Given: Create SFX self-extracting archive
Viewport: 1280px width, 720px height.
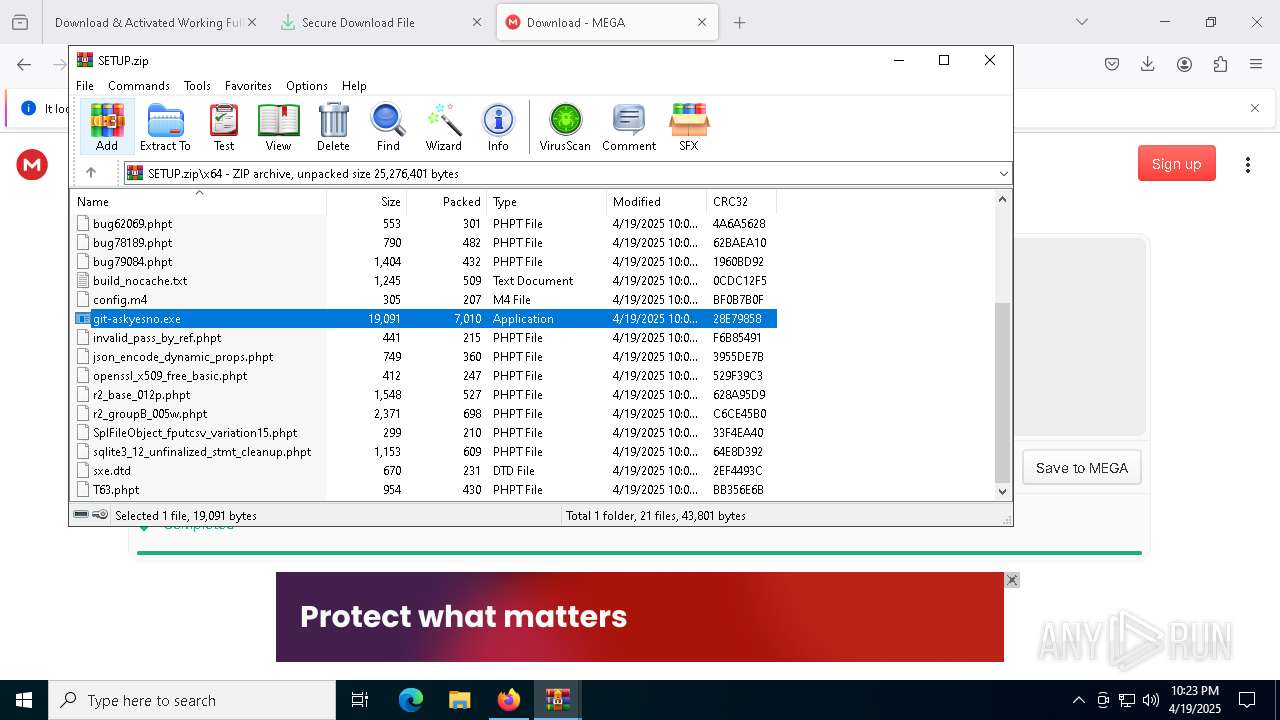Looking at the screenshot, I should 689,127.
